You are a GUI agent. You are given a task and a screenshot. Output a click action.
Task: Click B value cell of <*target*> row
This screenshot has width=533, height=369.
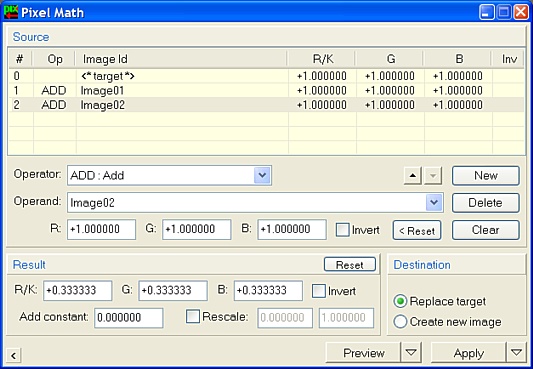point(458,76)
